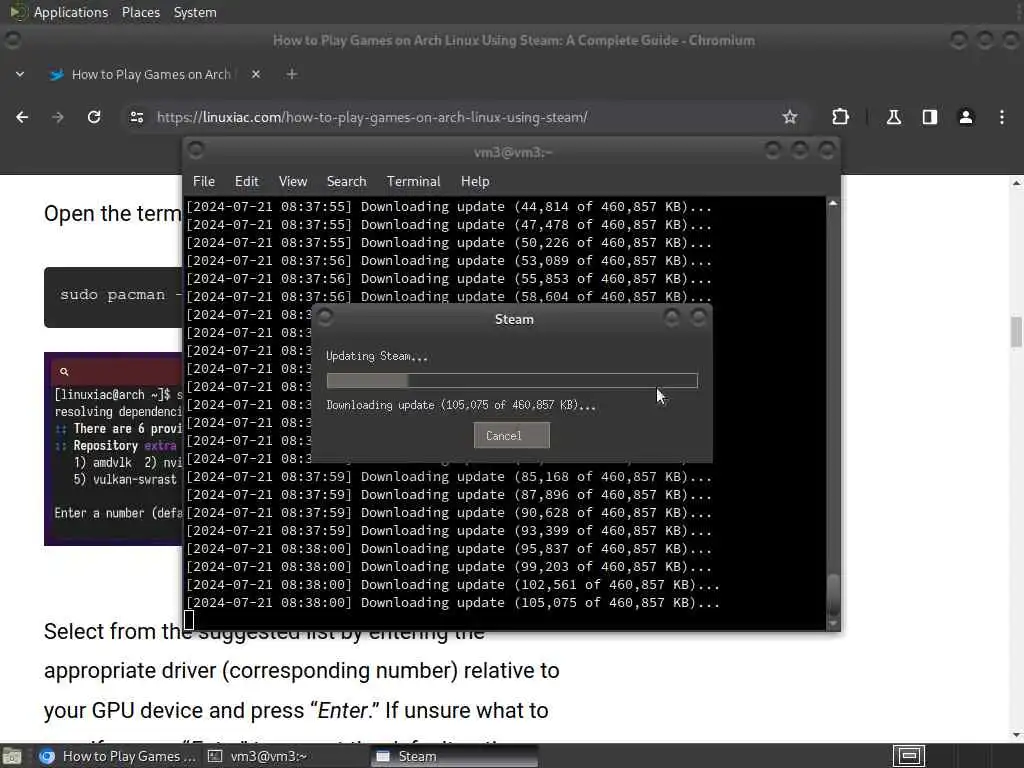1024x768 pixels.
Task: Click the terminal scrollbar down arrow
Action: [x=833, y=624]
